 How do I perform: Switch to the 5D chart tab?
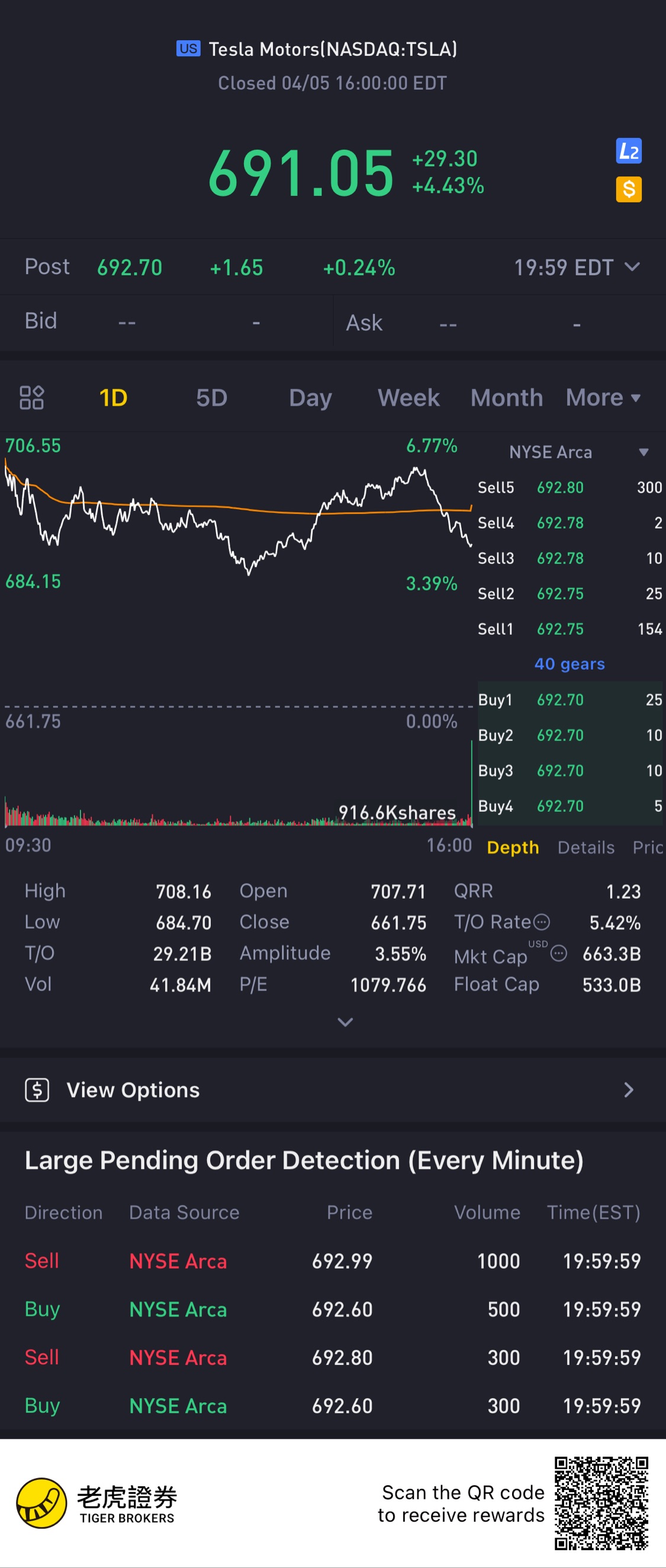[x=211, y=397]
